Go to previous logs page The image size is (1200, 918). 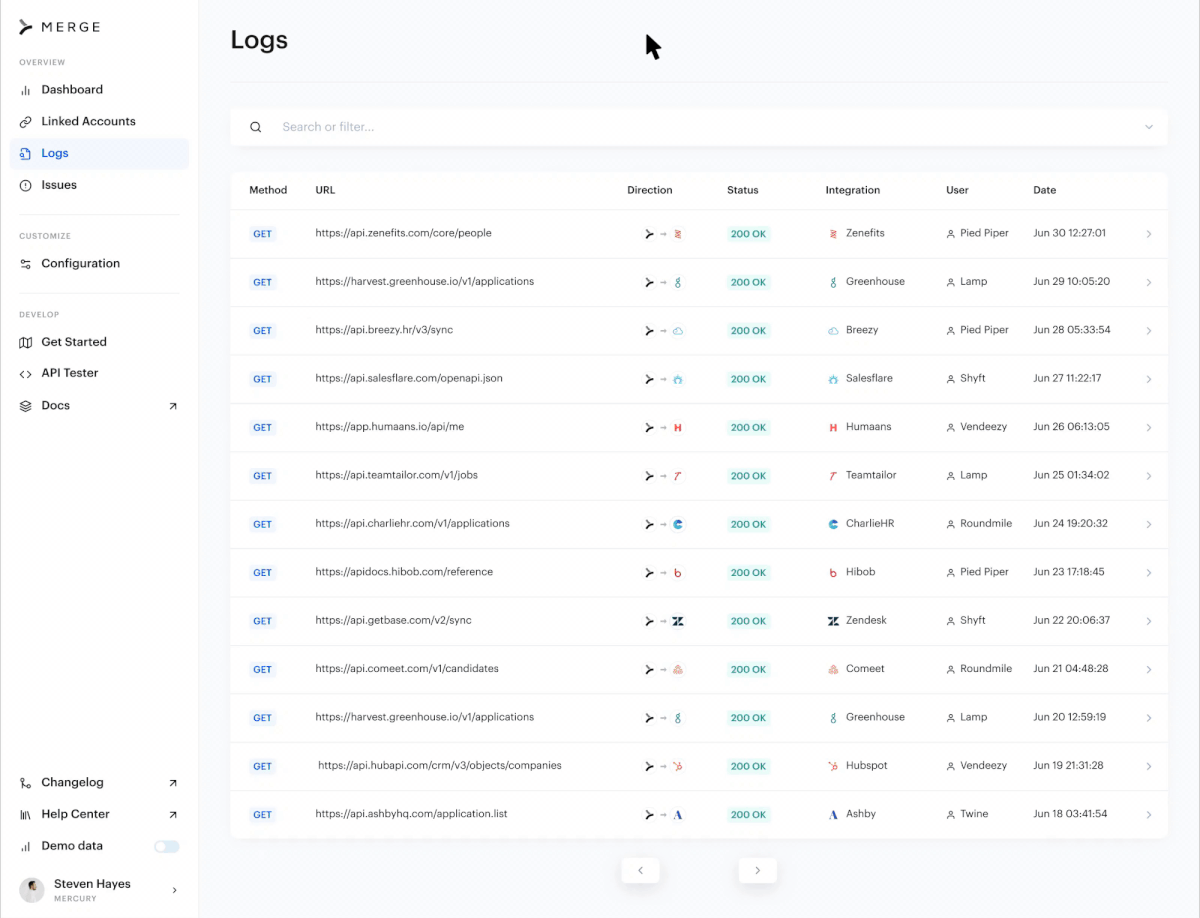(x=640, y=870)
